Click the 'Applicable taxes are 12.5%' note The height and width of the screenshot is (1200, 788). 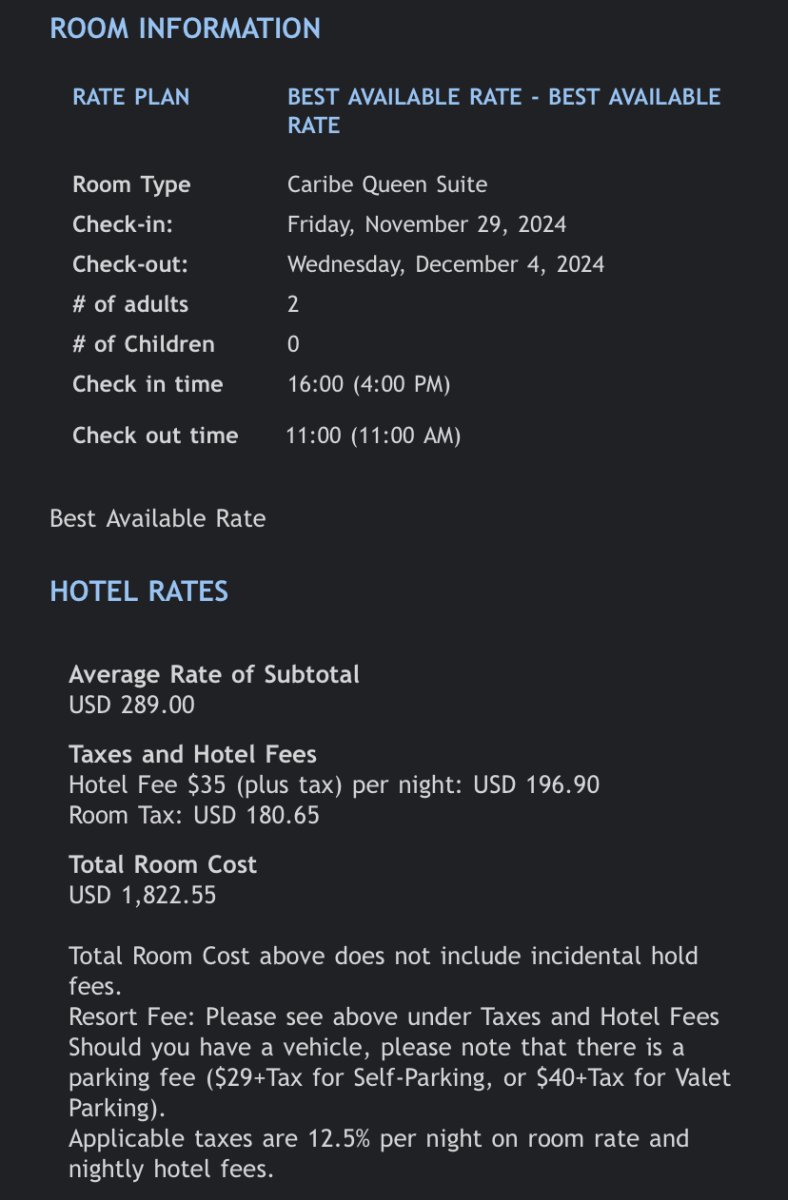(378, 1138)
